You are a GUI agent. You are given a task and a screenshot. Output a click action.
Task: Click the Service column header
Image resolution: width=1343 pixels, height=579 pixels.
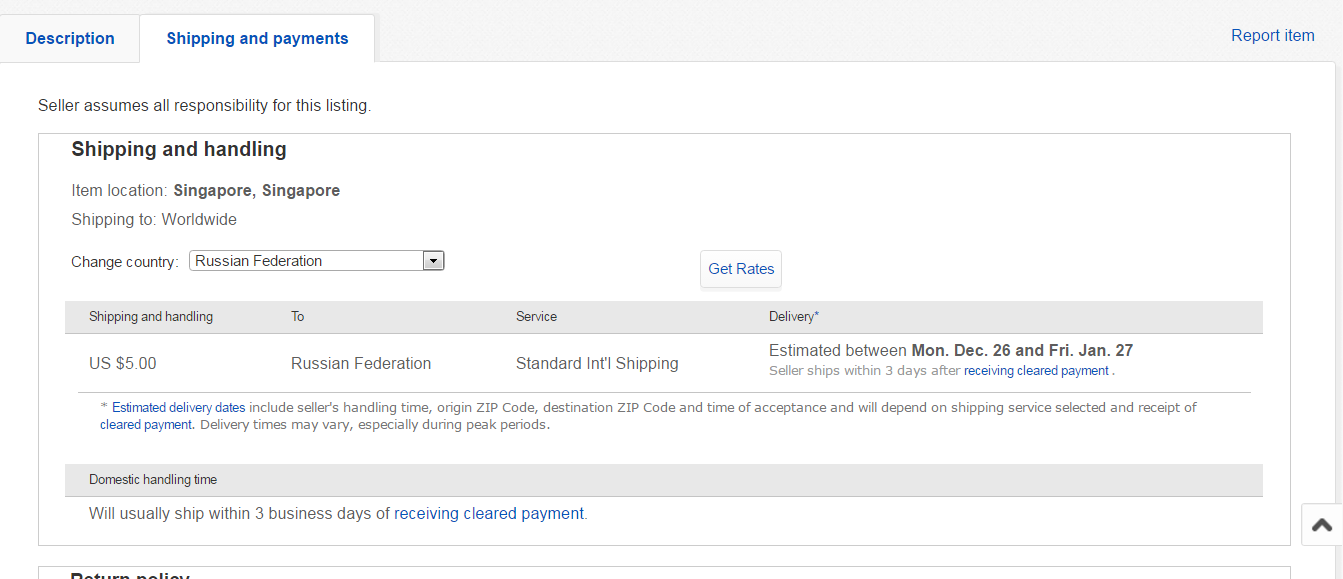coord(536,317)
